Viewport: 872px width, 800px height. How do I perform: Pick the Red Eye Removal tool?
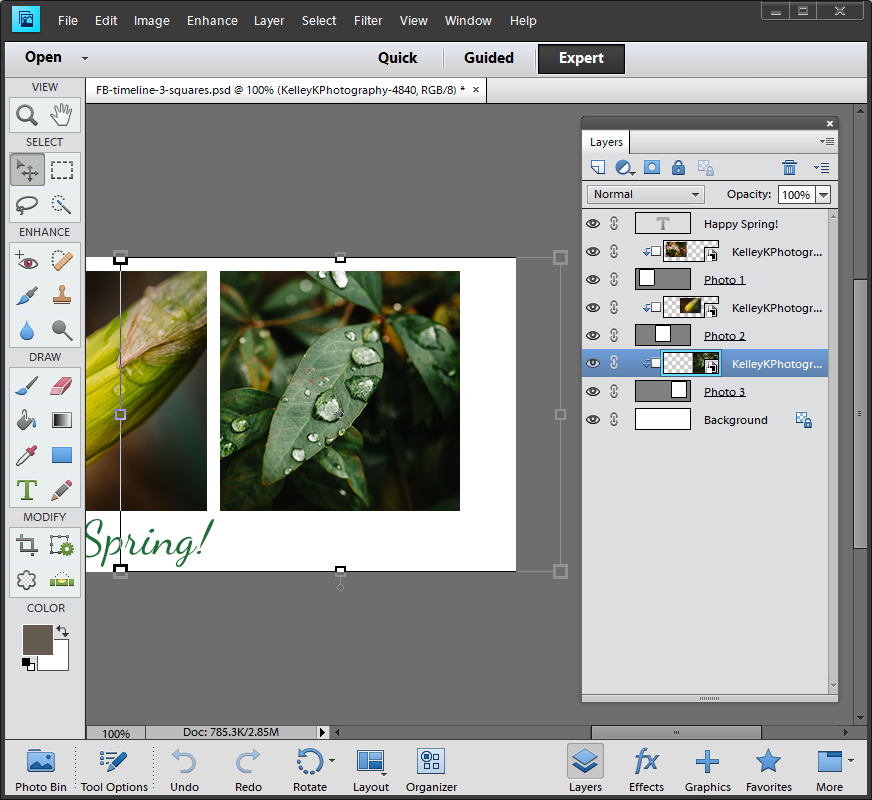click(x=27, y=260)
